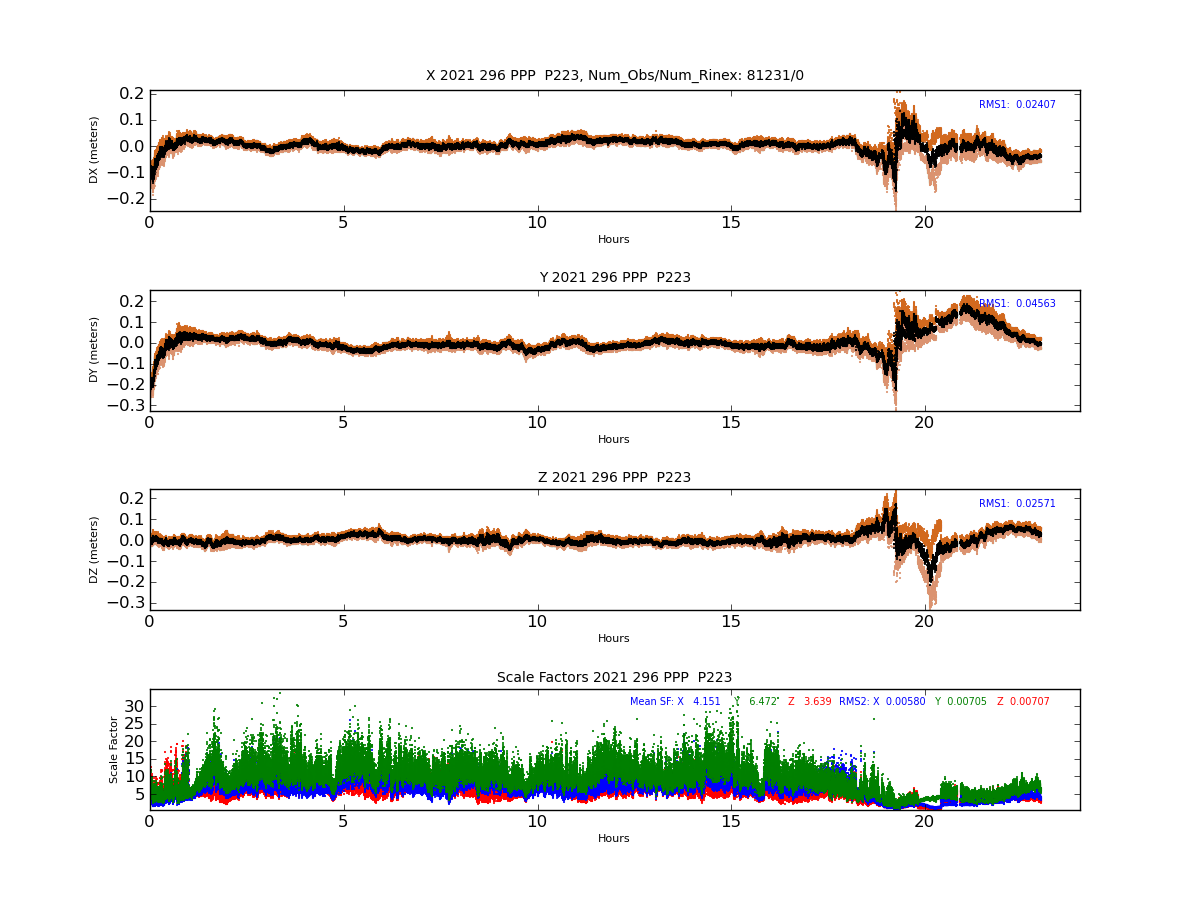Click the blue 'RMS2: X 0.00580' text
Viewport: 1200px width, 900px height.
point(882,702)
